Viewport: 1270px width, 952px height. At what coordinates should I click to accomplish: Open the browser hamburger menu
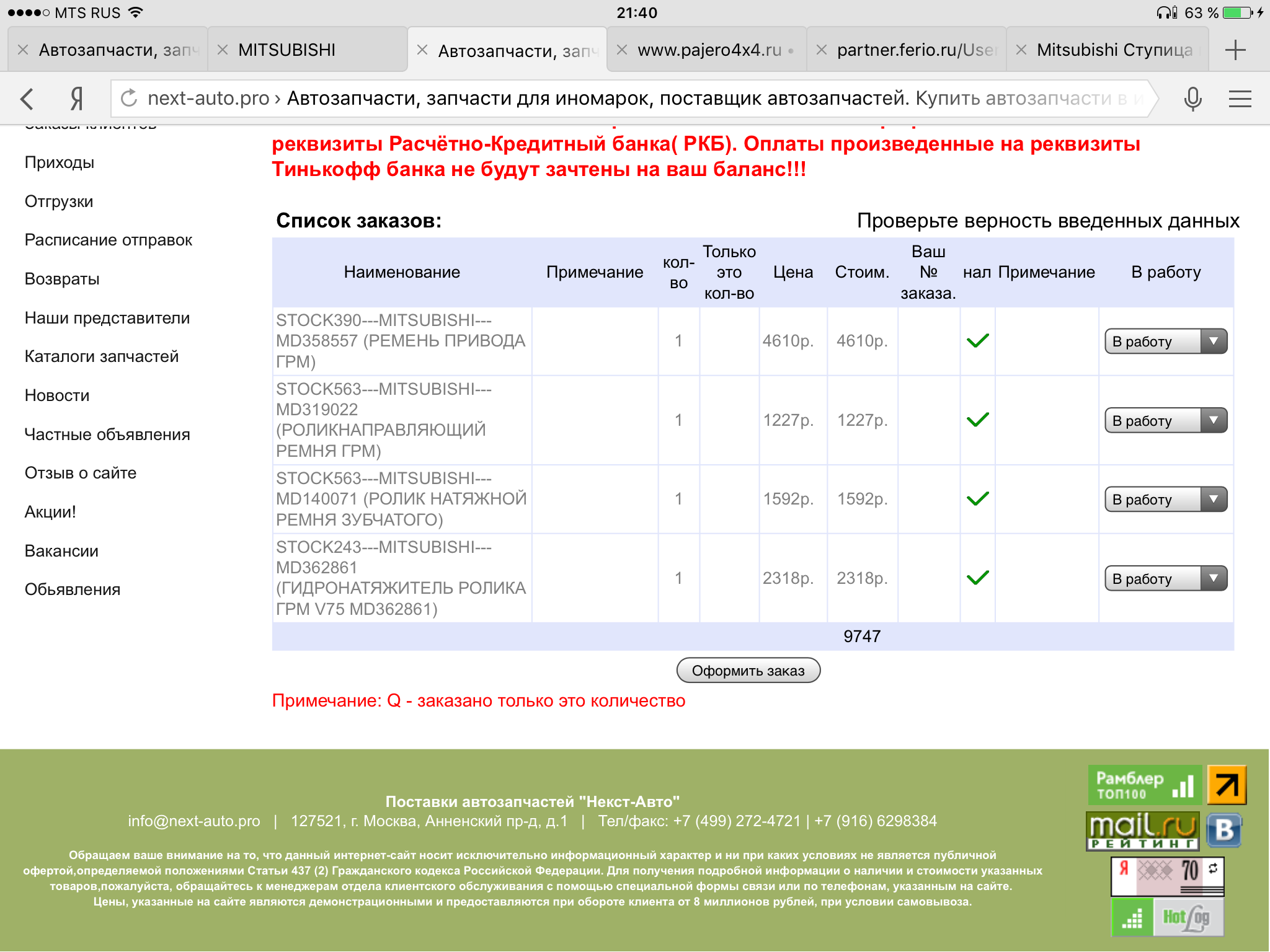[1240, 99]
